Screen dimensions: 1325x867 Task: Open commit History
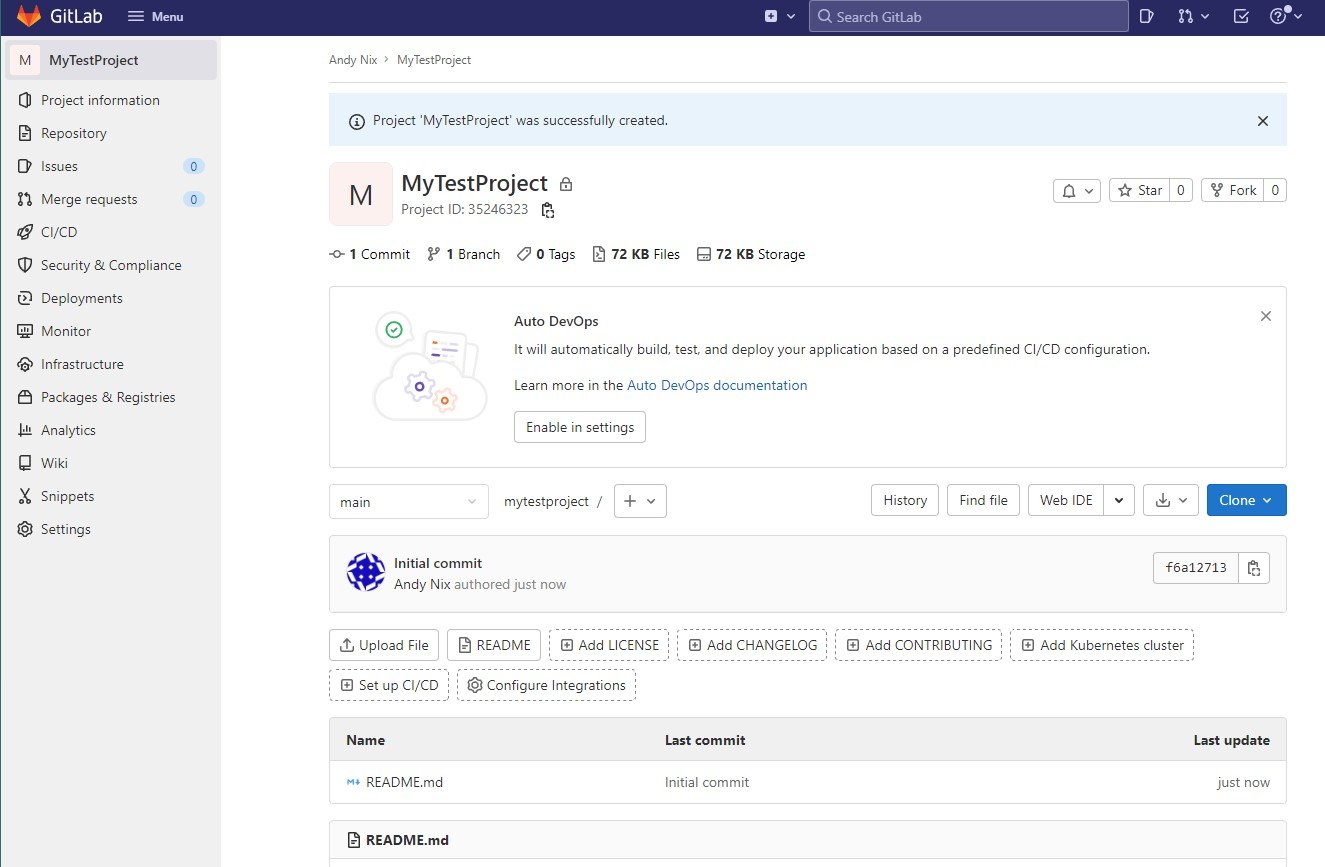[905, 500]
